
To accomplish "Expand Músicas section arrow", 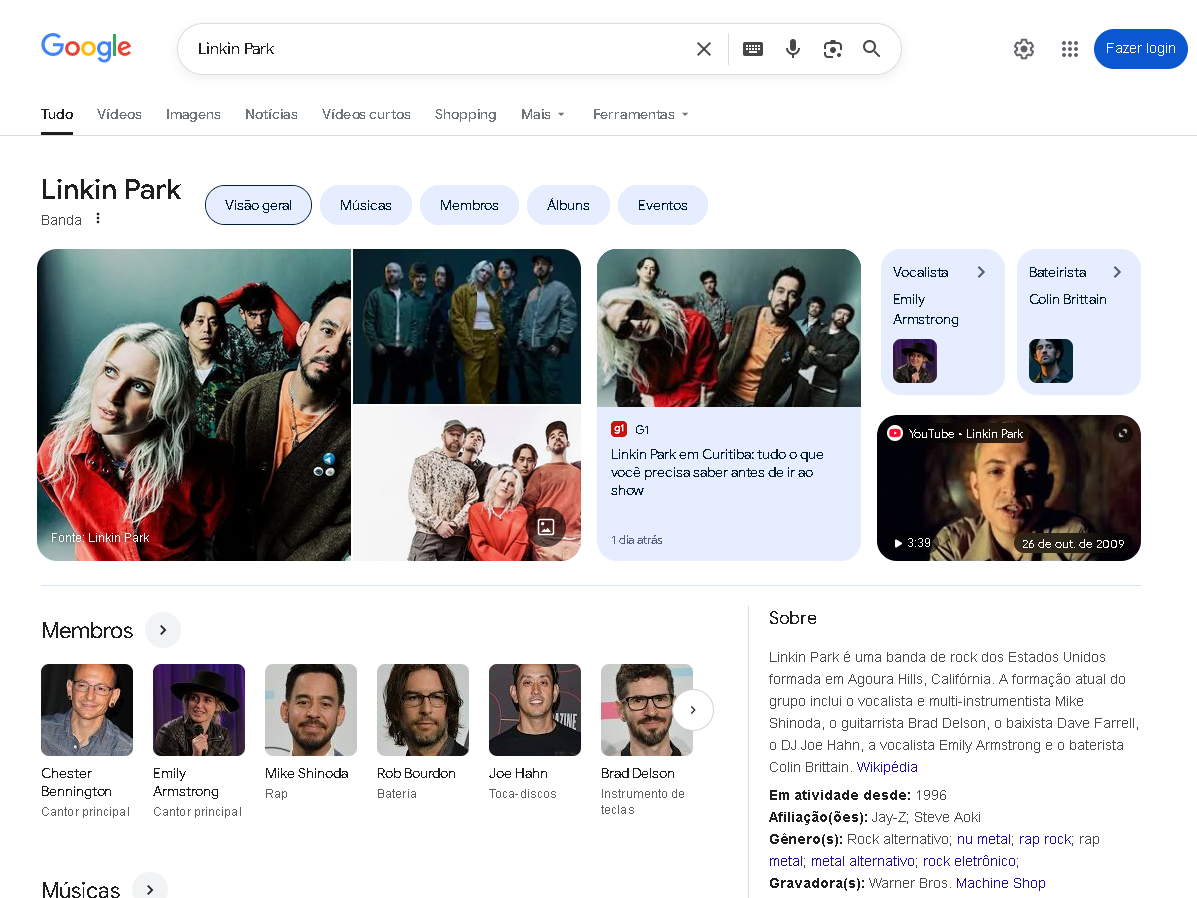I will (150, 889).
